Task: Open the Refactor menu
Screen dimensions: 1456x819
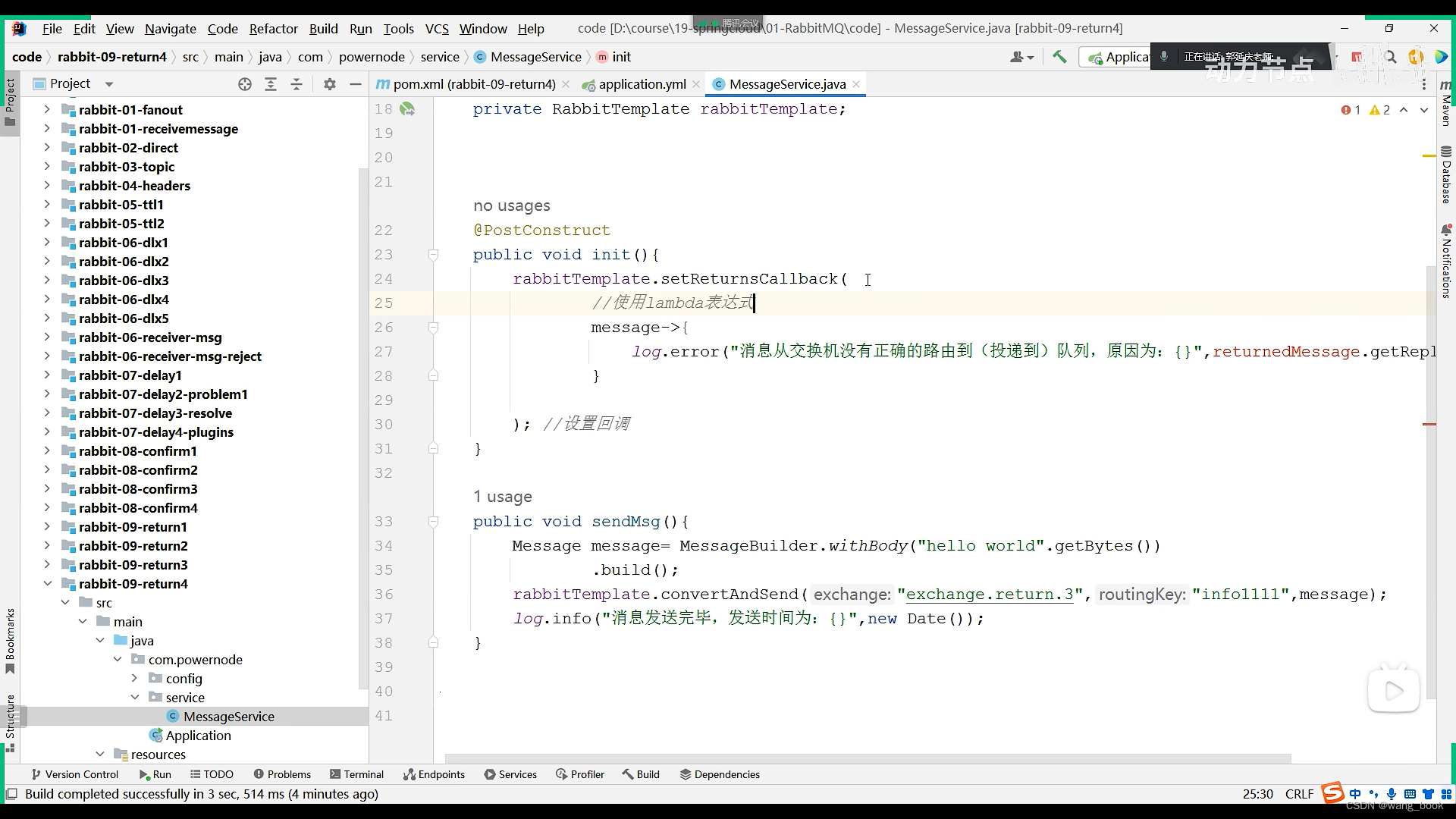Action: pos(273,29)
